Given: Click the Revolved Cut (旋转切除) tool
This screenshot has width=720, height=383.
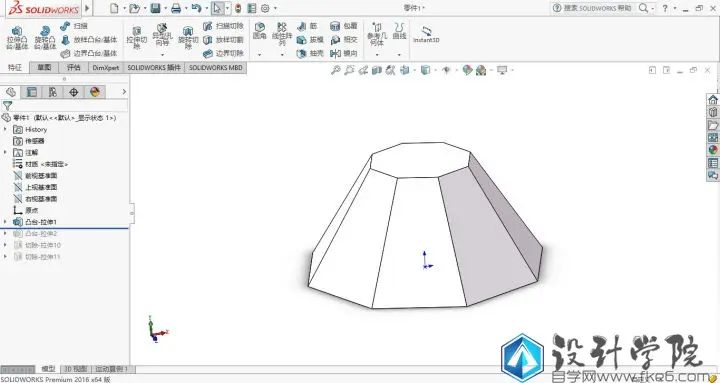Looking at the screenshot, I should click(188, 38).
